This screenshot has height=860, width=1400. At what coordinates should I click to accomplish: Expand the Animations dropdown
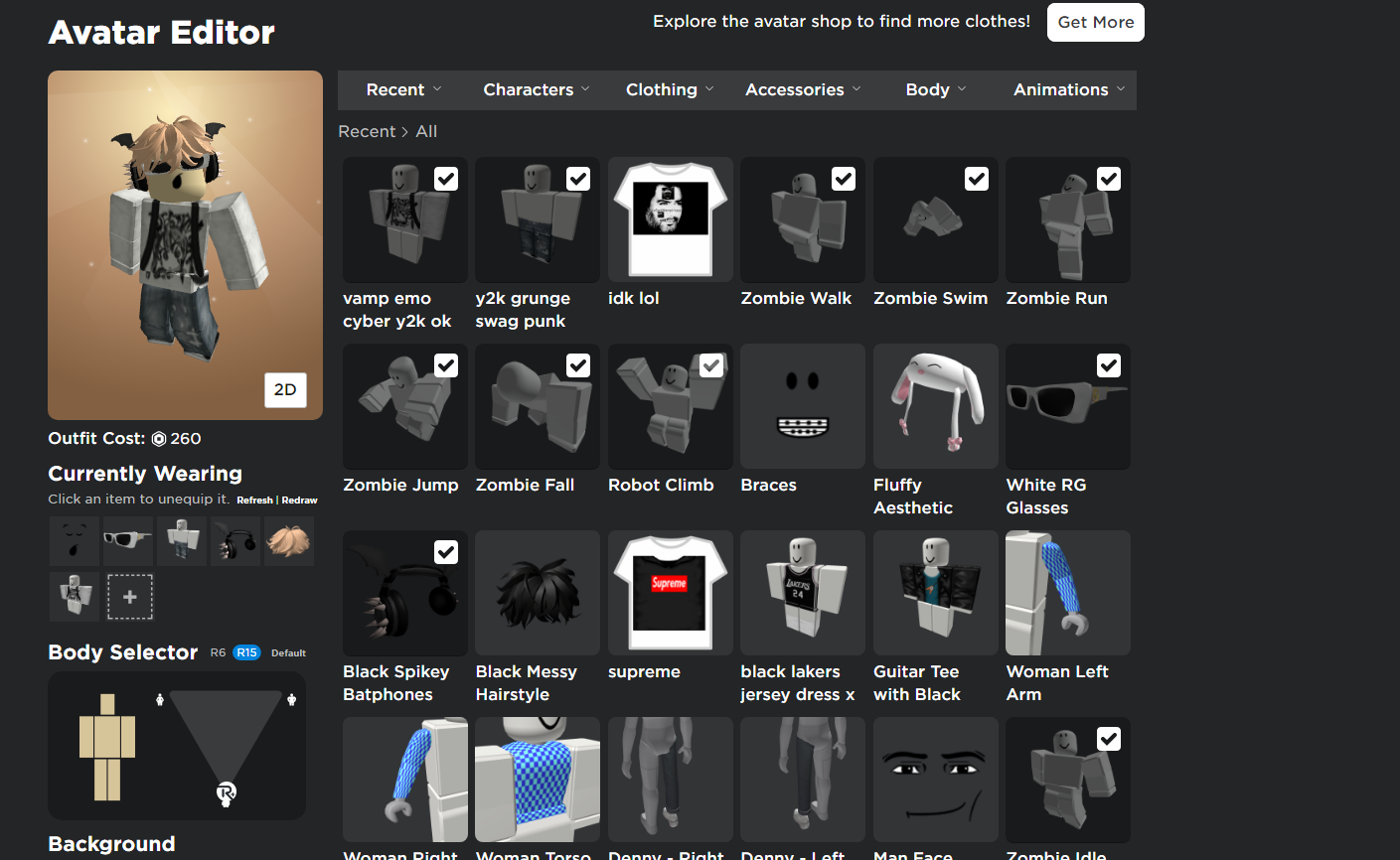[1069, 89]
